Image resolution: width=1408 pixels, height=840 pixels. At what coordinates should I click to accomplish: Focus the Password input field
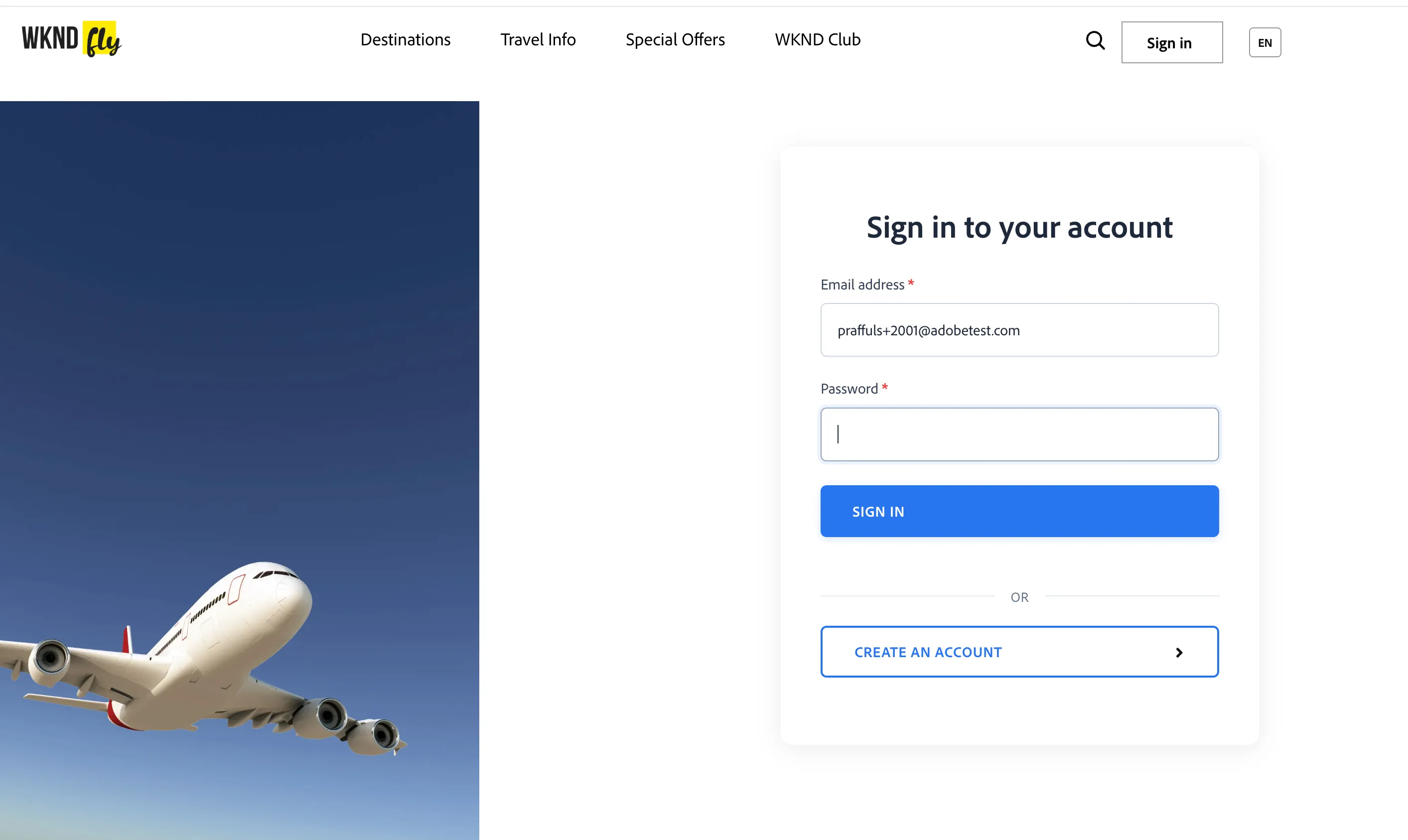point(1019,434)
